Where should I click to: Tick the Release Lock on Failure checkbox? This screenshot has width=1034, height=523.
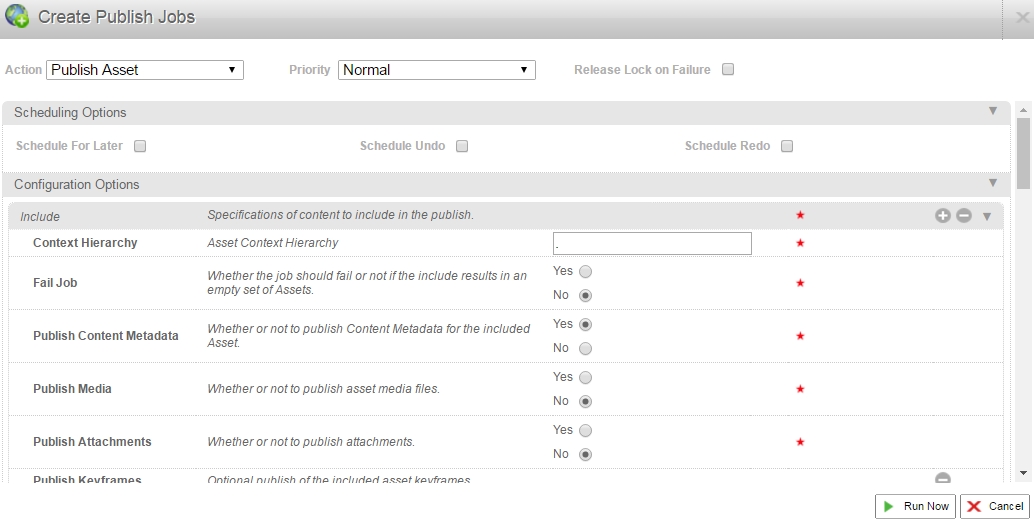point(728,70)
